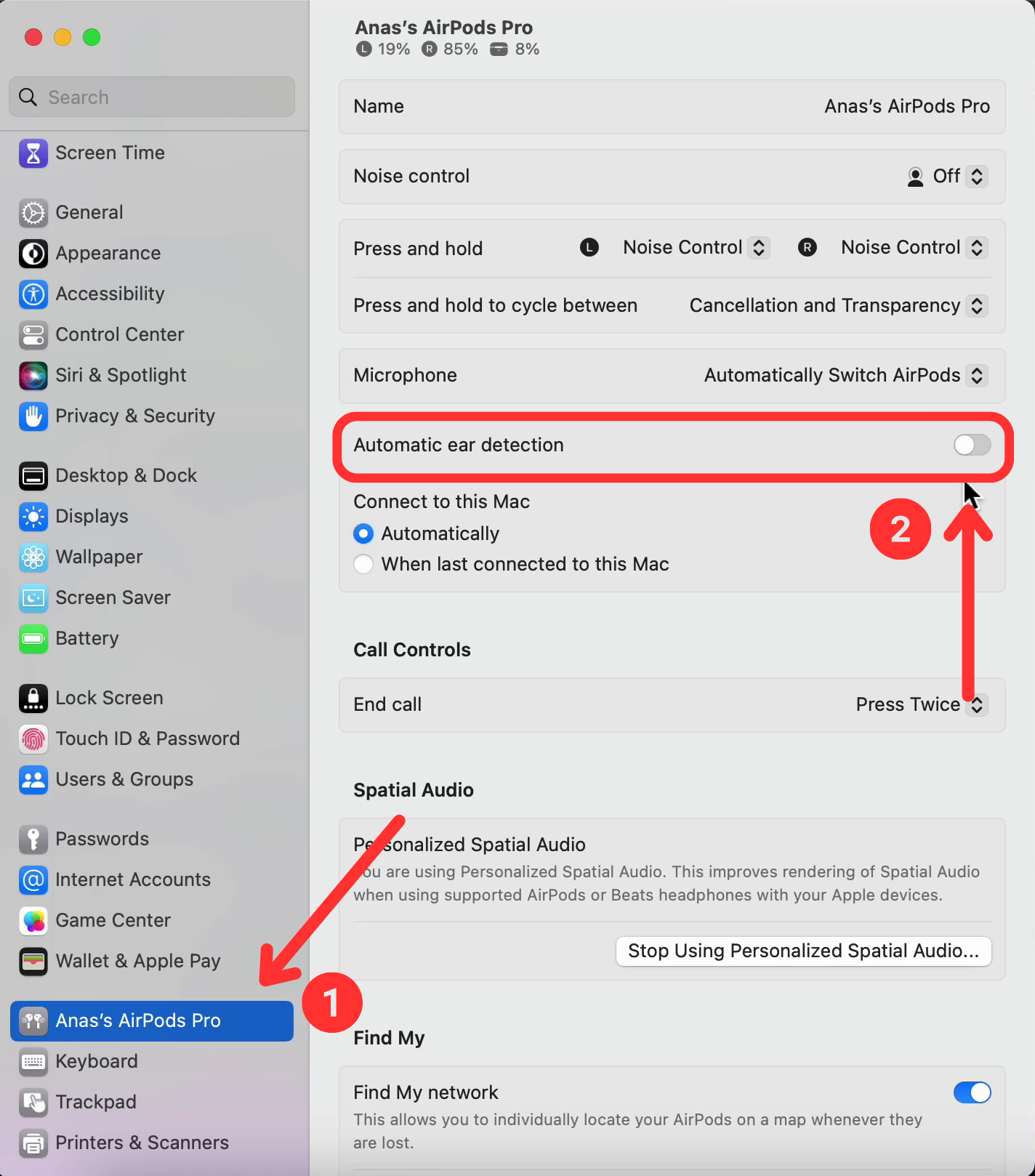The width and height of the screenshot is (1035, 1176).
Task: Change End call Press Twice dropdown
Action: [x=922, y=705]
